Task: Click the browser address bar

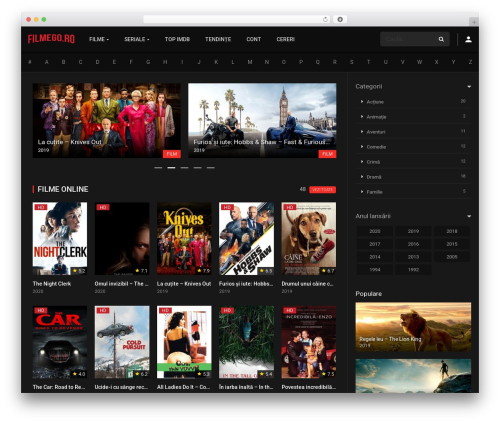Action: (237, 19)
